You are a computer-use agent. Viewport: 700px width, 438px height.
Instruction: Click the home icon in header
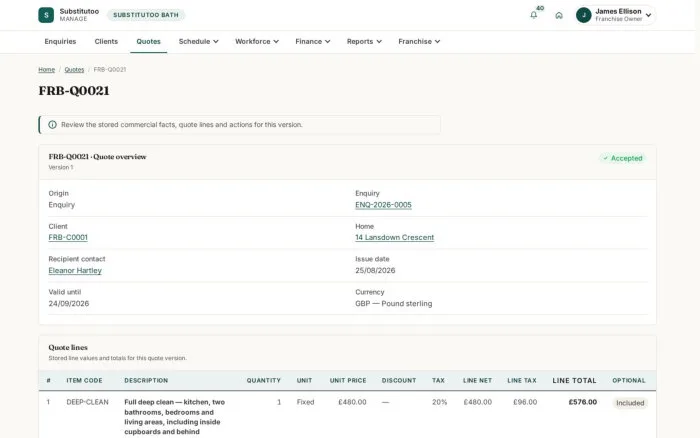pyautogui.click(x=559, y=15)
